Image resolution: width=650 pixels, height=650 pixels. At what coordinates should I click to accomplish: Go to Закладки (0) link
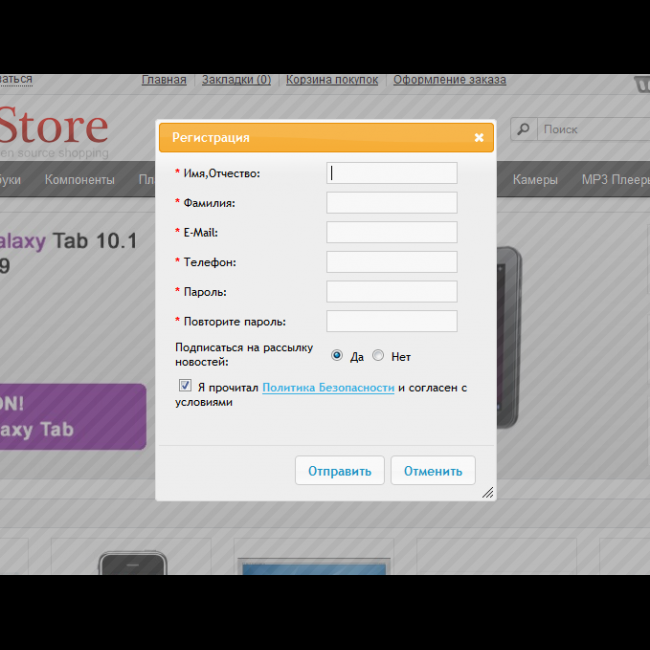coord(236,80)
